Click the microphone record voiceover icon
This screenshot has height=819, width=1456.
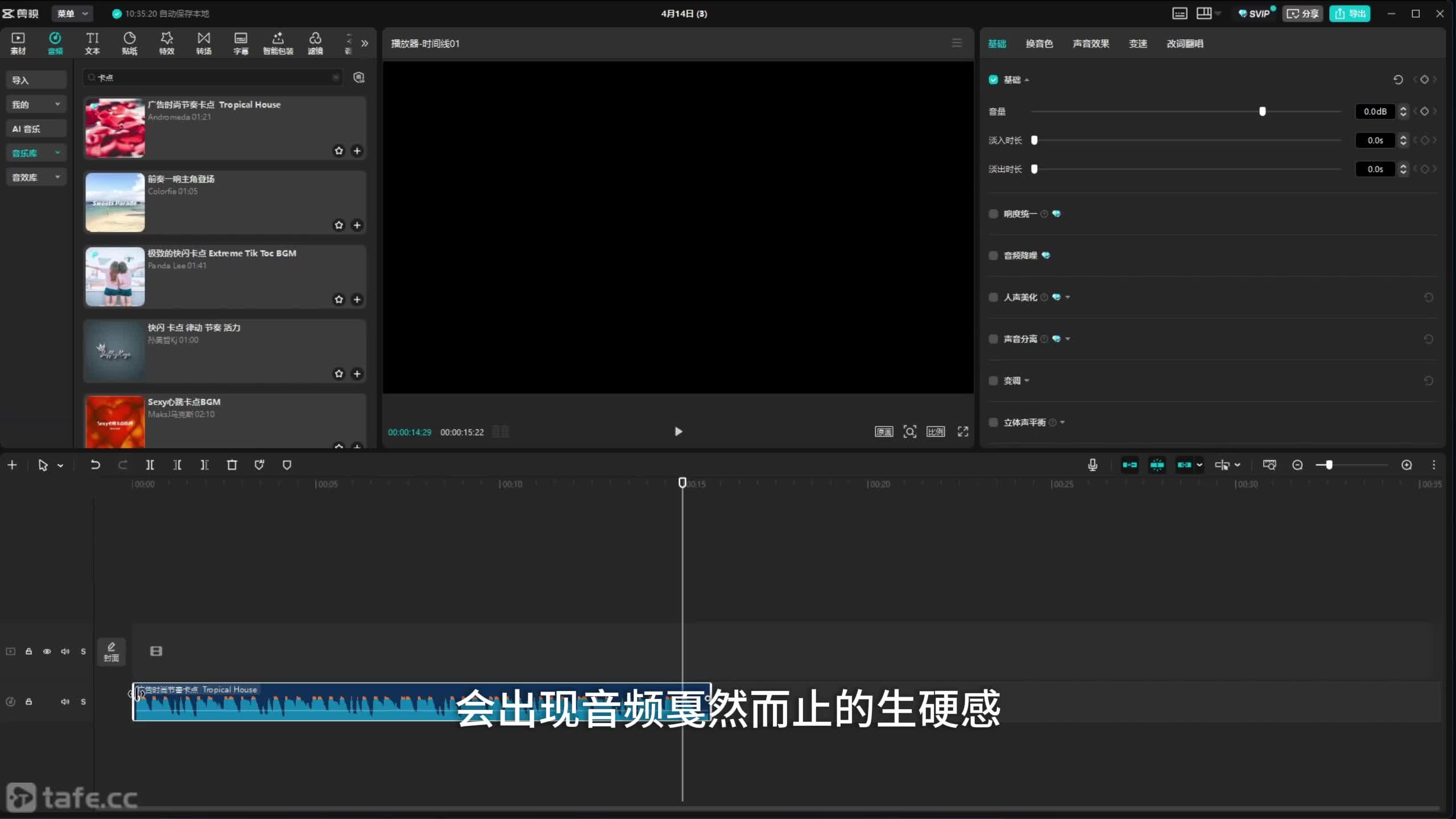[1092, 465]
